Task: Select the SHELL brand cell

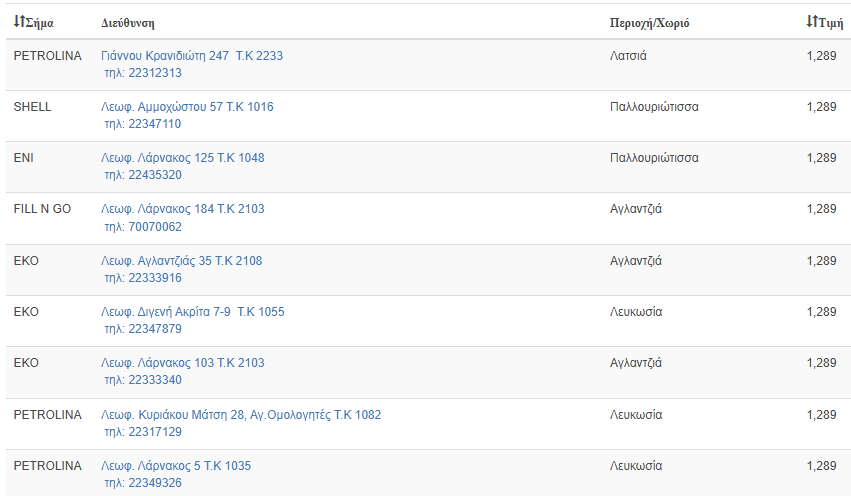Action: tap(33, 107)
